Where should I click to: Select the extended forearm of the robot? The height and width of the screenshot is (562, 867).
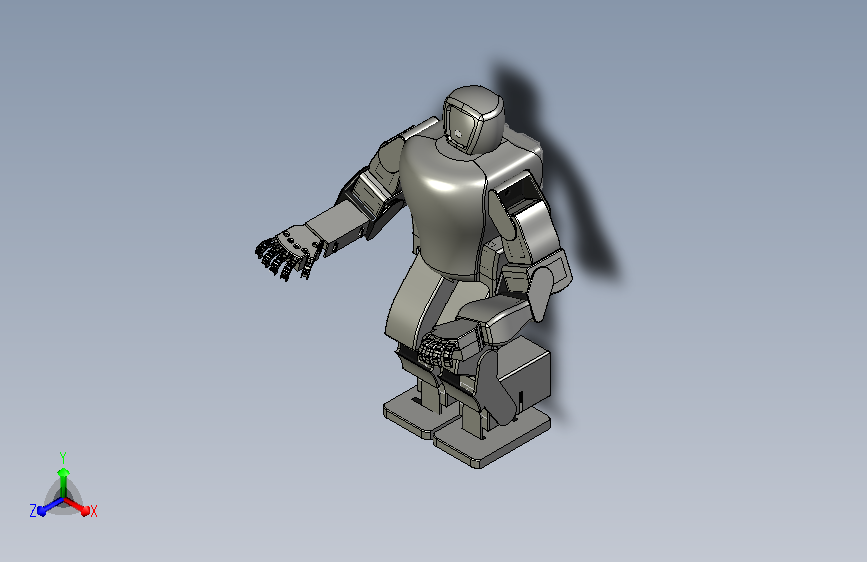click(x=337, y=226)
